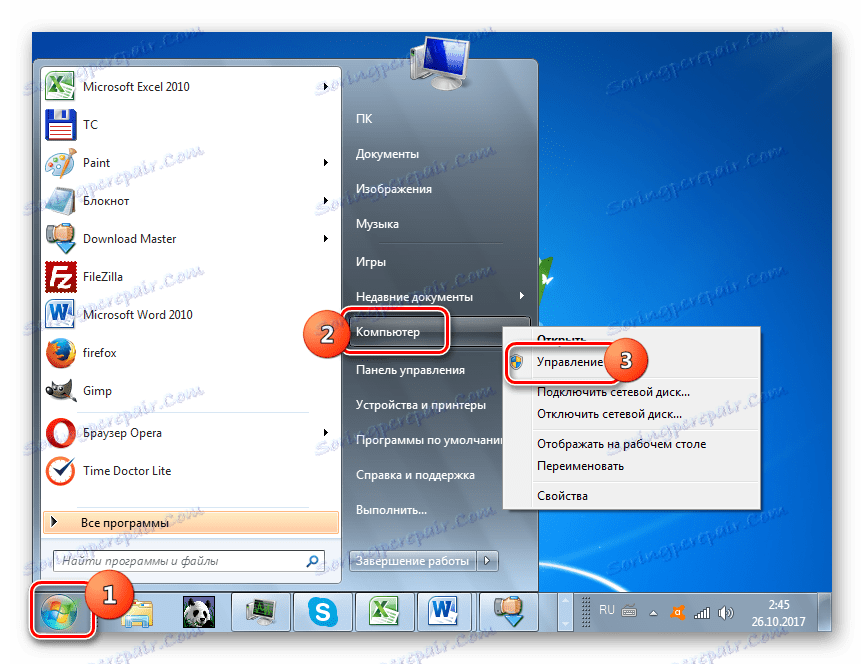Expand Microsoft Excel 2010 jump list arrow

[326, 87]
